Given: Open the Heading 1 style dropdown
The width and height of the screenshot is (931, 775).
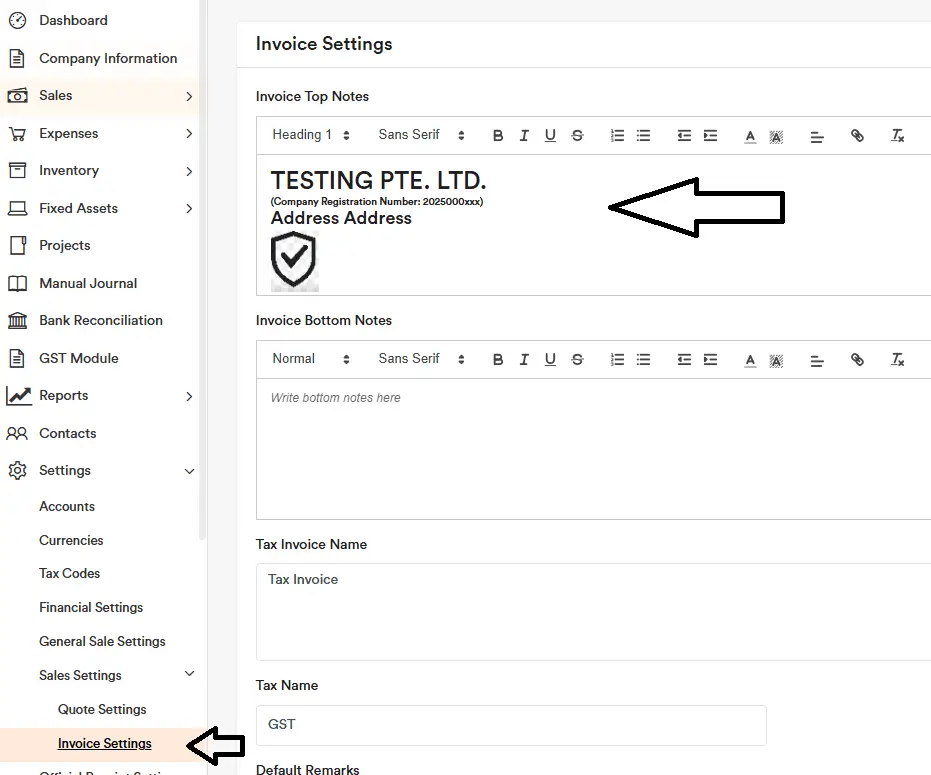Looking at the screenshot, I should click(x=311, y=135).
